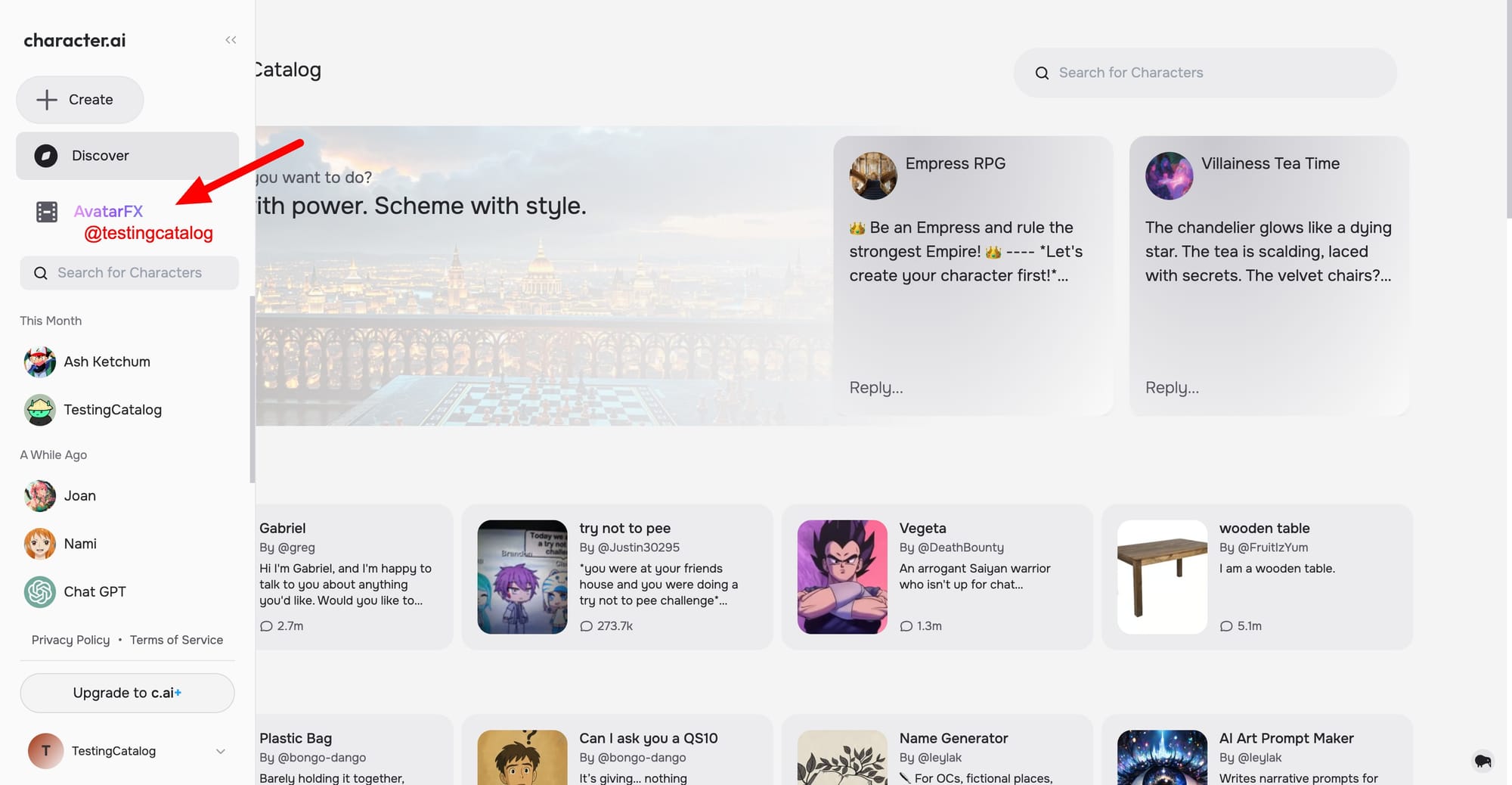This screenshot has height=785, width=1512.
Task: Click chat count icon on Gabriel card
Action: (266, 626)
